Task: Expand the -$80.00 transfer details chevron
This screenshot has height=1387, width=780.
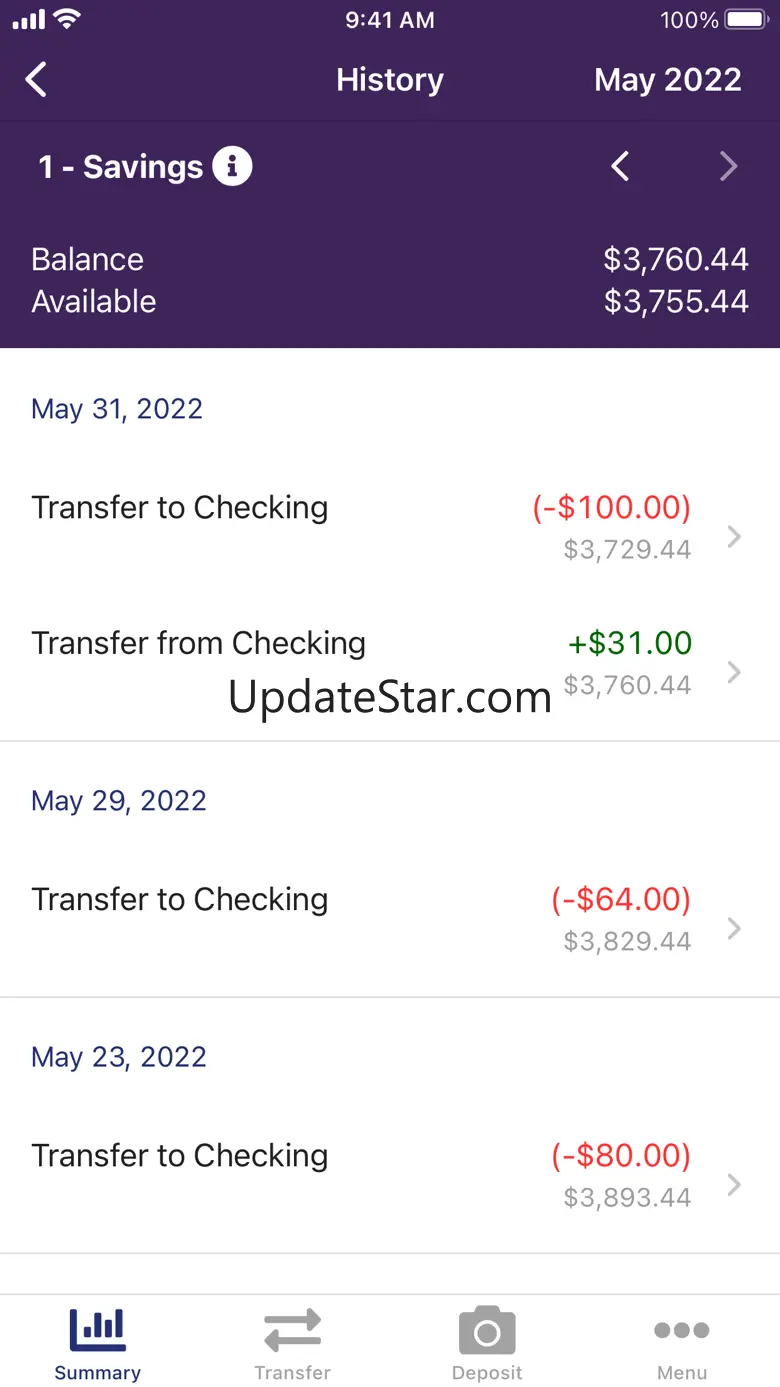Action: (x=735, y=1185)
